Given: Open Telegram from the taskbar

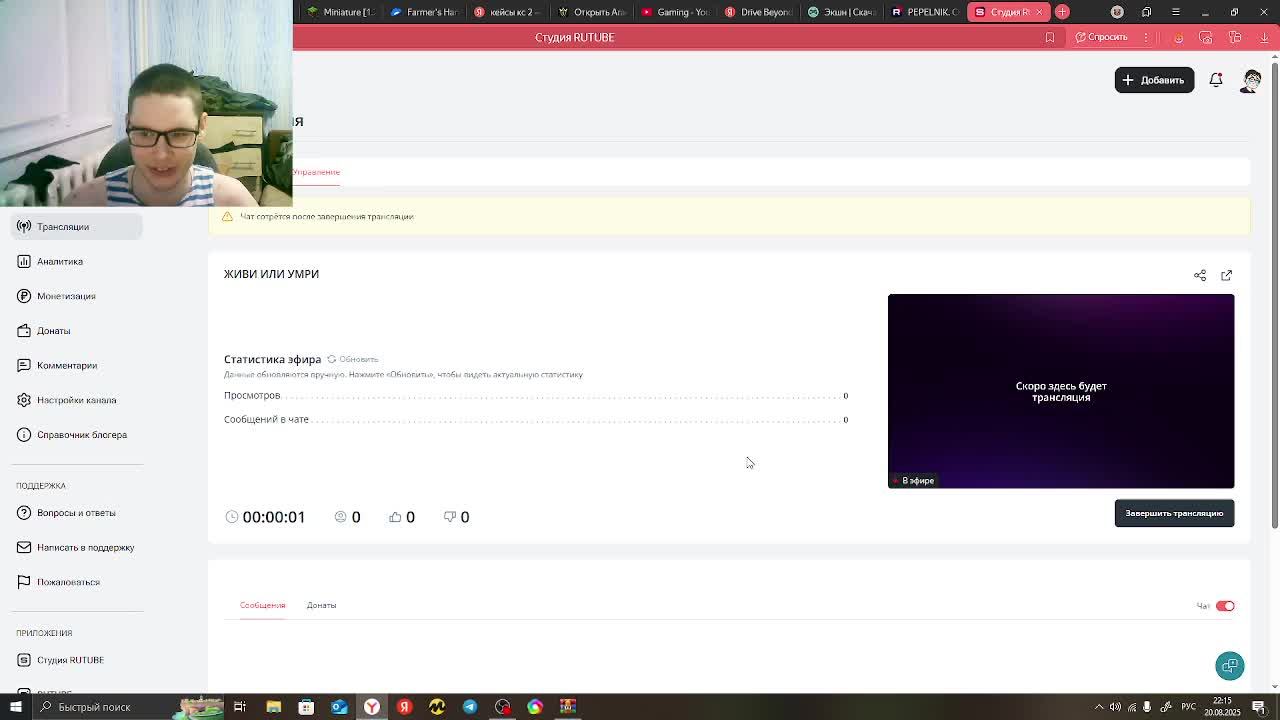Looking at the screenshot, I should [x=470, y=707].
